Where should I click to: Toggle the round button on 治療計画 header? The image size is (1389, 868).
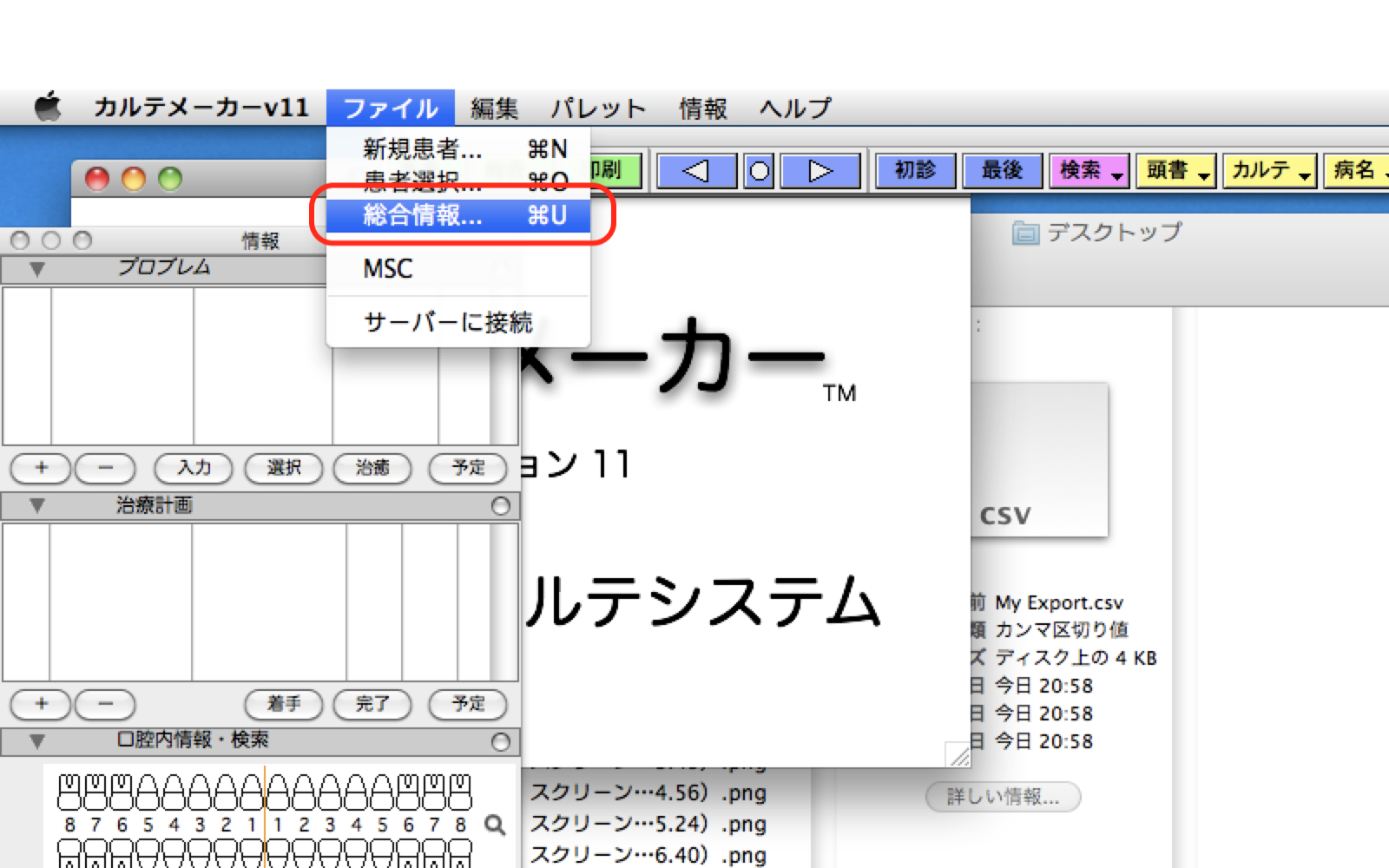(501, 506)
